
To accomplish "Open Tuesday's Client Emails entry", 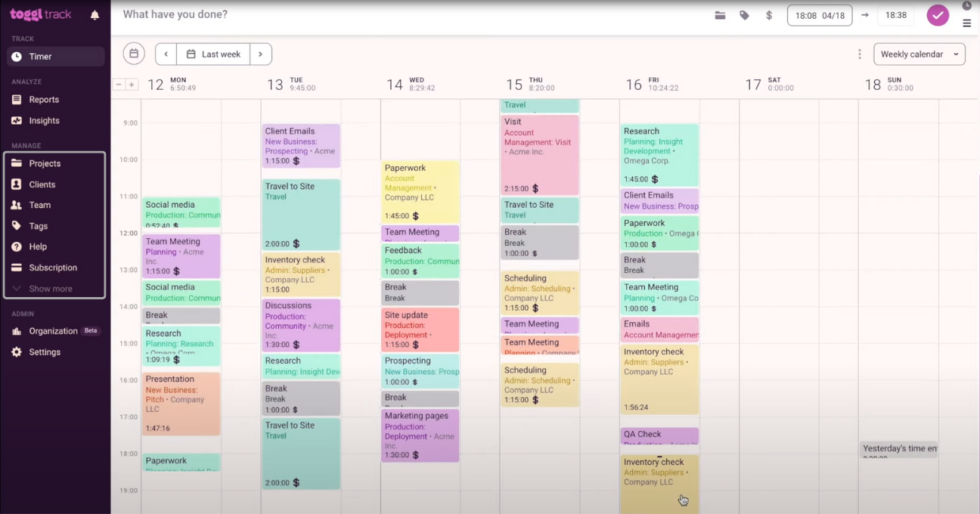I will pos(301,146).
